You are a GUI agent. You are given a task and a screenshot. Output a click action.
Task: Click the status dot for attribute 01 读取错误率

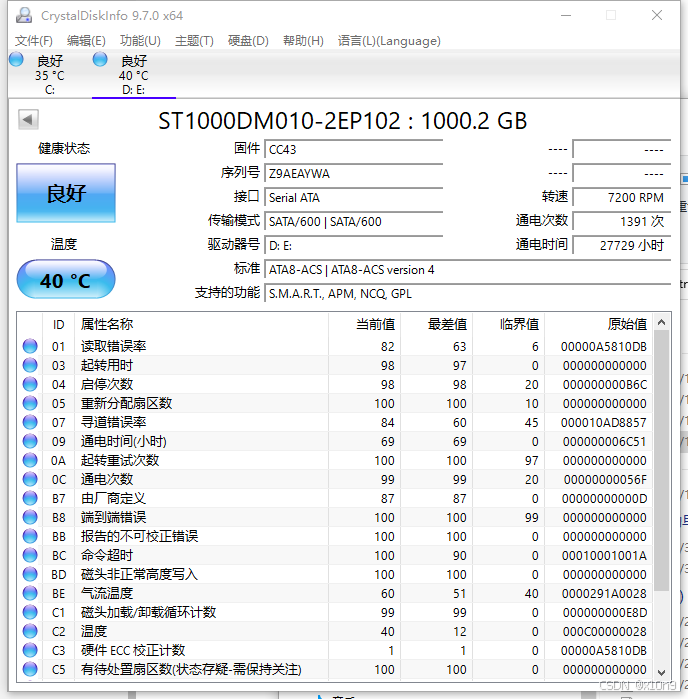pos(30,346)
